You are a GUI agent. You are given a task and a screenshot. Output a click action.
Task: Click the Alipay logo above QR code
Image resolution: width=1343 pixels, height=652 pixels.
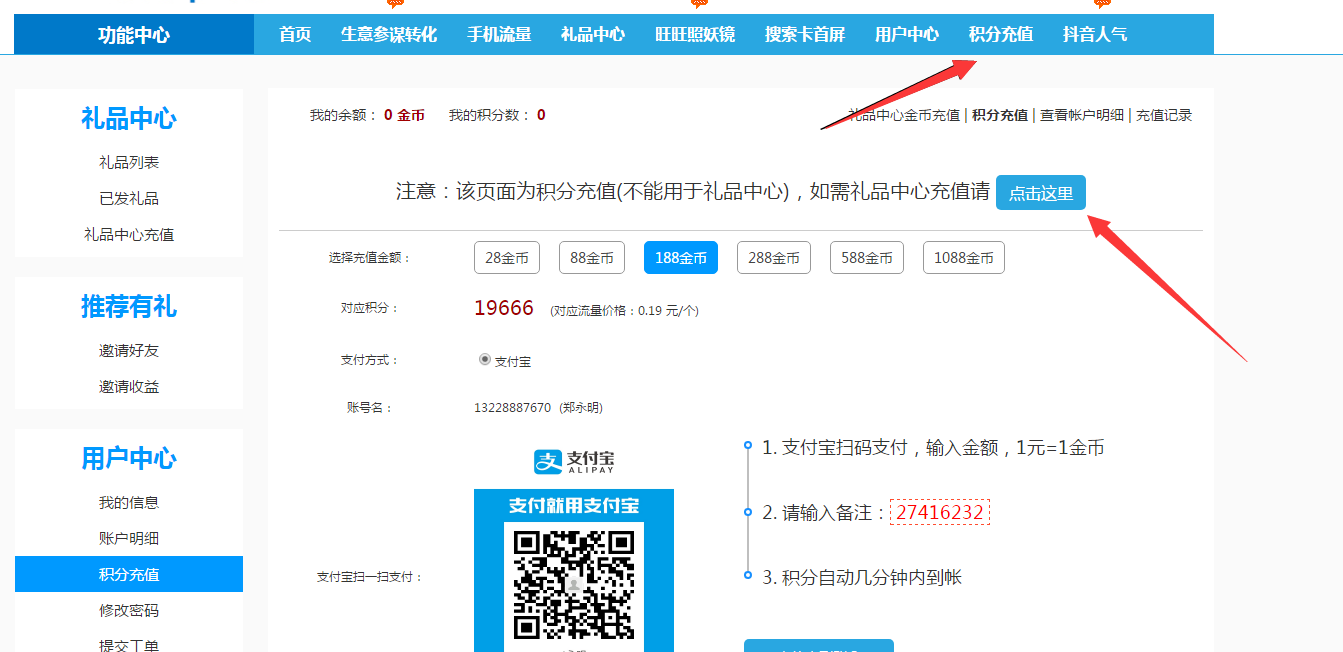[574, 461]
